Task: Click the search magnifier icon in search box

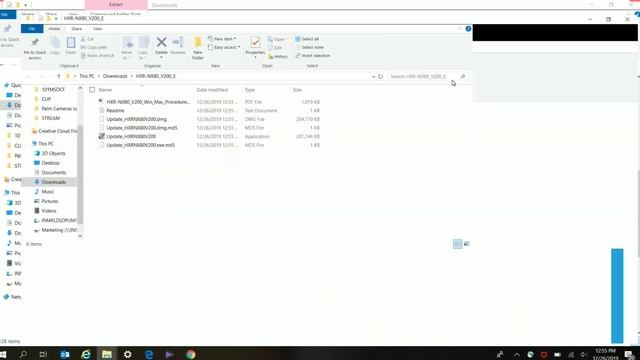Action: point(463,76)
